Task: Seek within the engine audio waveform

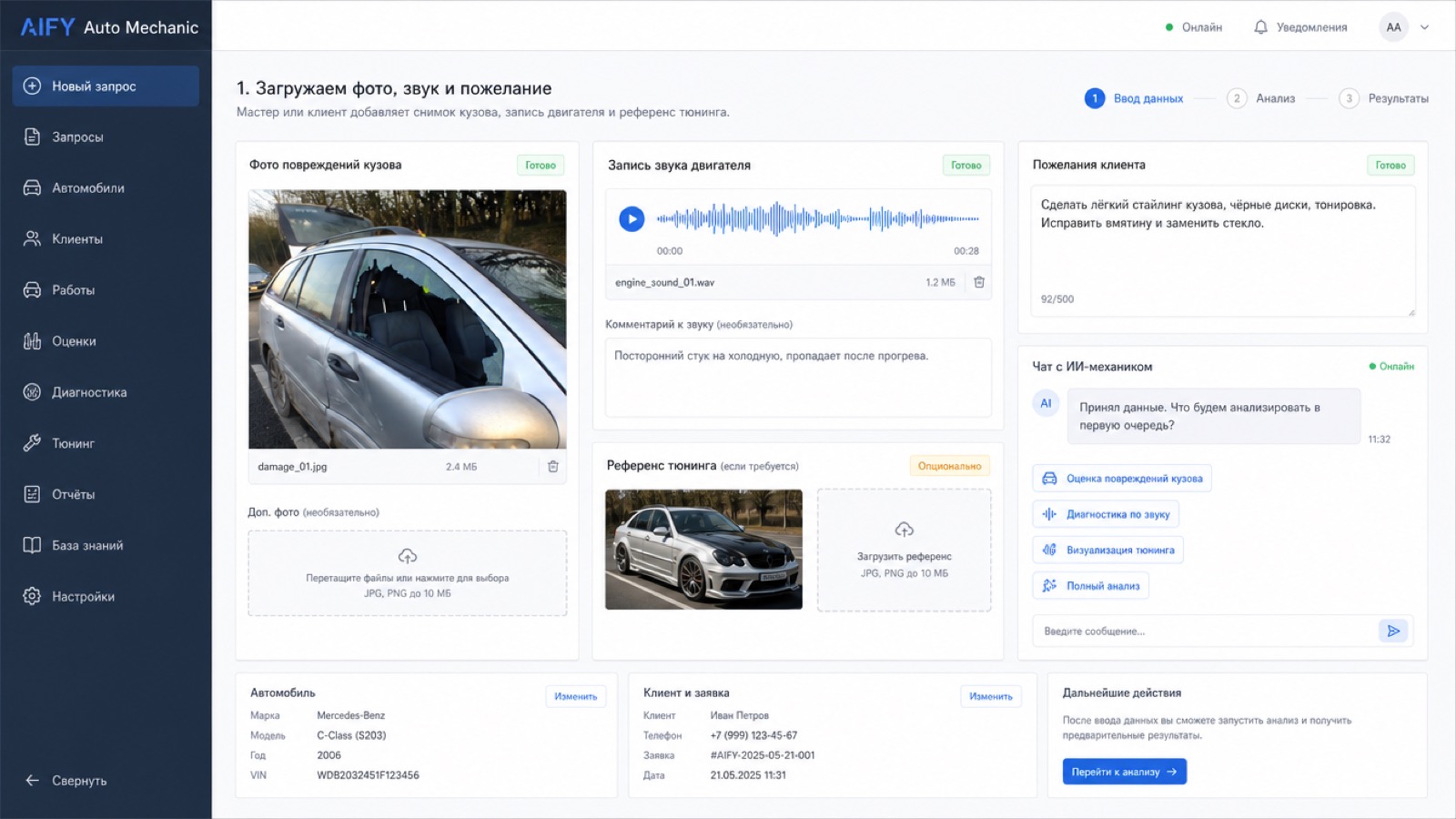Action: (x=817, y=218)
